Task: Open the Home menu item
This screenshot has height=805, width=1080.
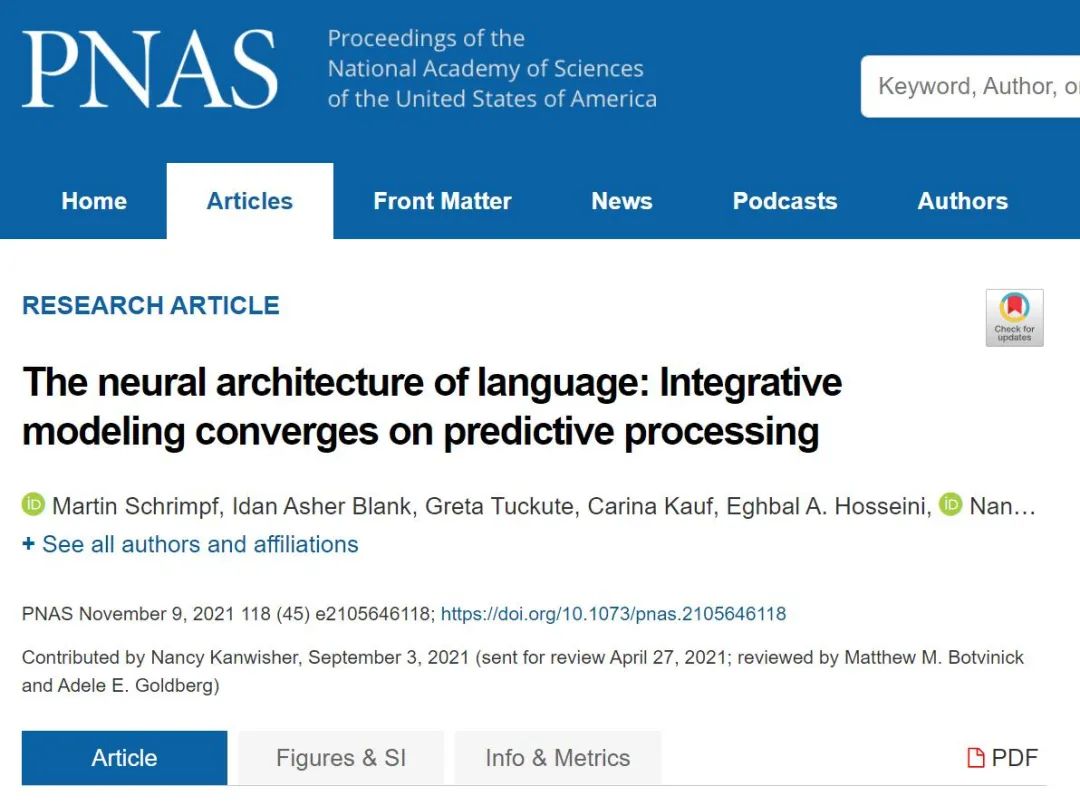Action: tap(94, 201)
